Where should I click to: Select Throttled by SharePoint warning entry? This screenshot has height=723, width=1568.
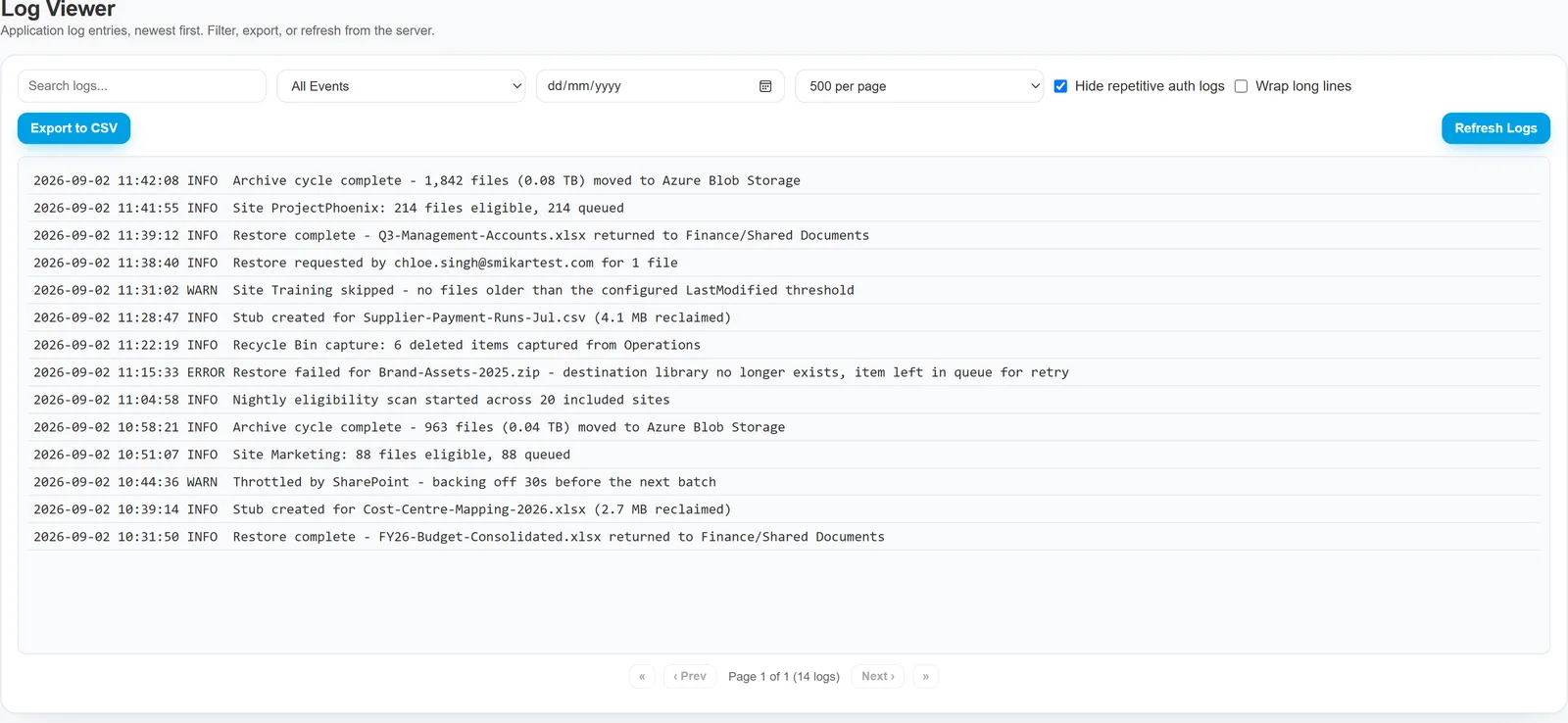784,482
